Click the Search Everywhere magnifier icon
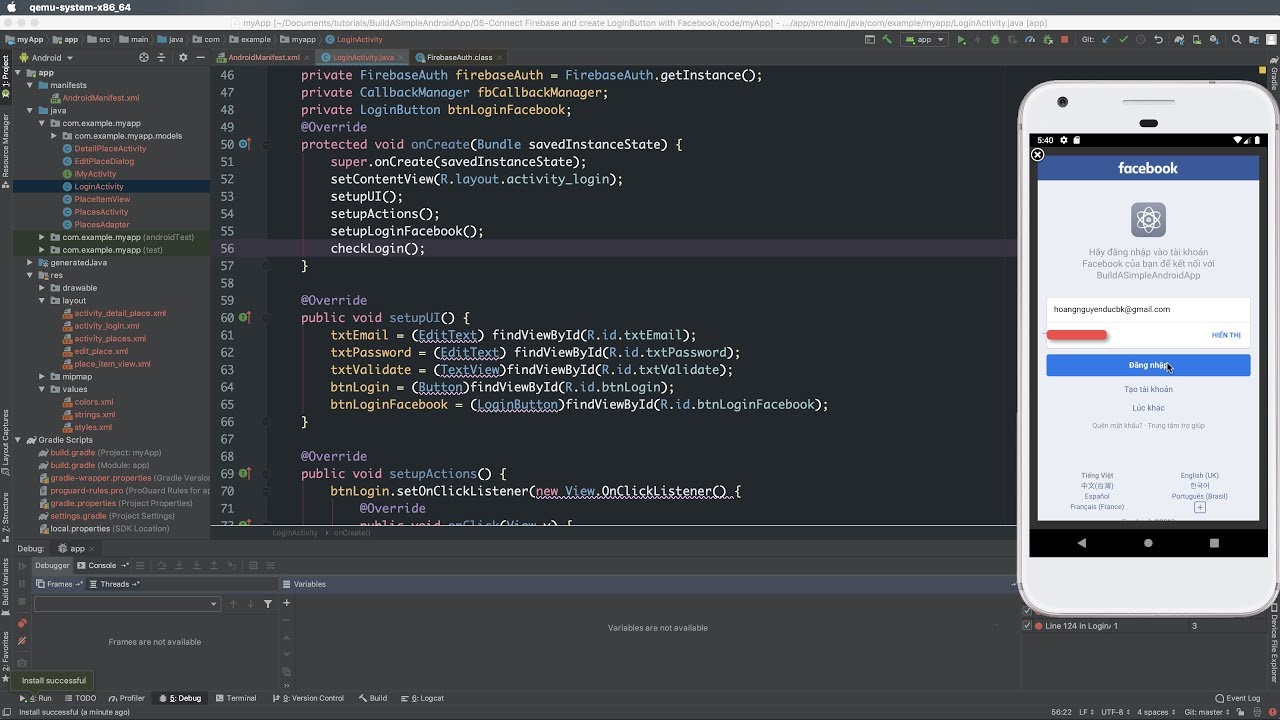This screenshot has height=720, width=1280. [x=1236, y=40]
